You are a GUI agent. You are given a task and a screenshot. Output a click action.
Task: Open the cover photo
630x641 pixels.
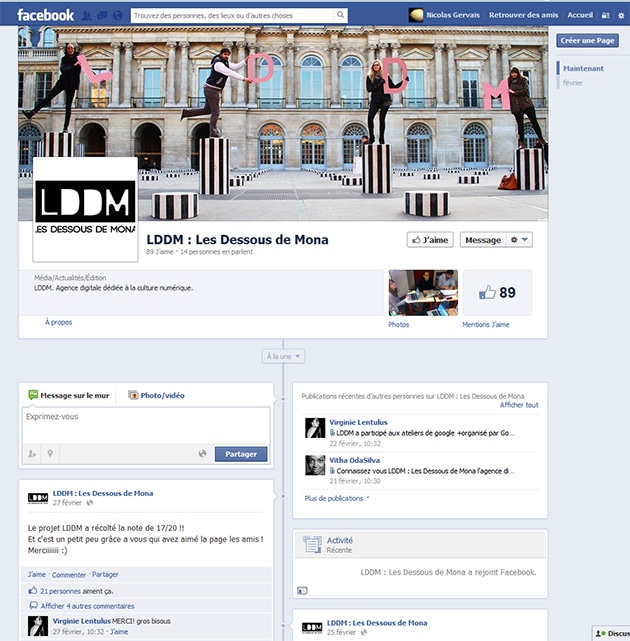point(283,123)
